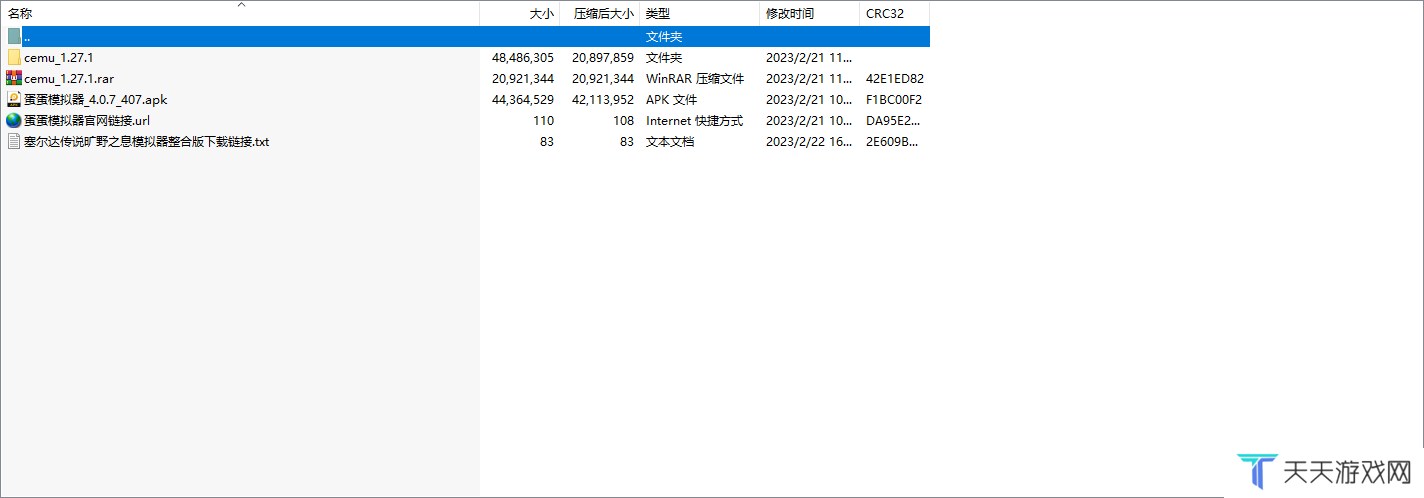Click the CRC32 value F1BC00F2
The image size is (1424, 498).
pos(894,99)
